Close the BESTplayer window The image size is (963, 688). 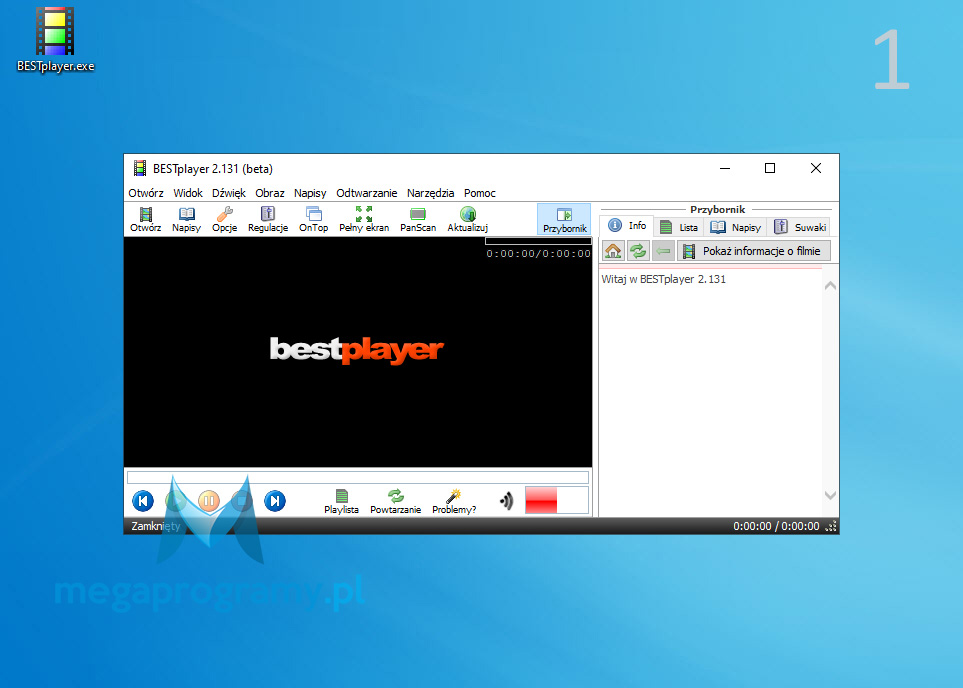[x=816, y=168]
